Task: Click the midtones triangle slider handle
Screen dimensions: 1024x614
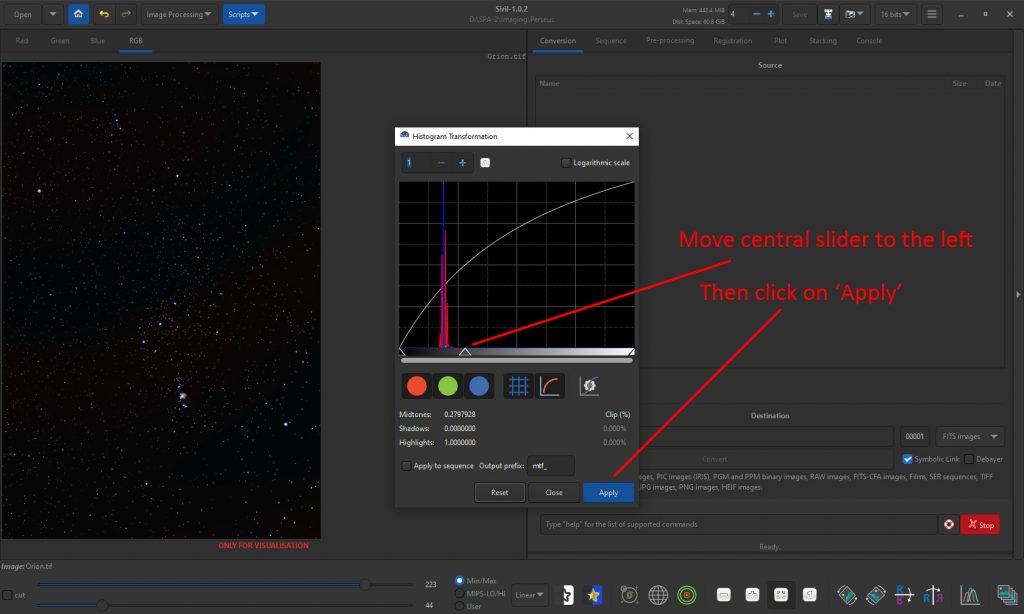Action: pos(464,351)
